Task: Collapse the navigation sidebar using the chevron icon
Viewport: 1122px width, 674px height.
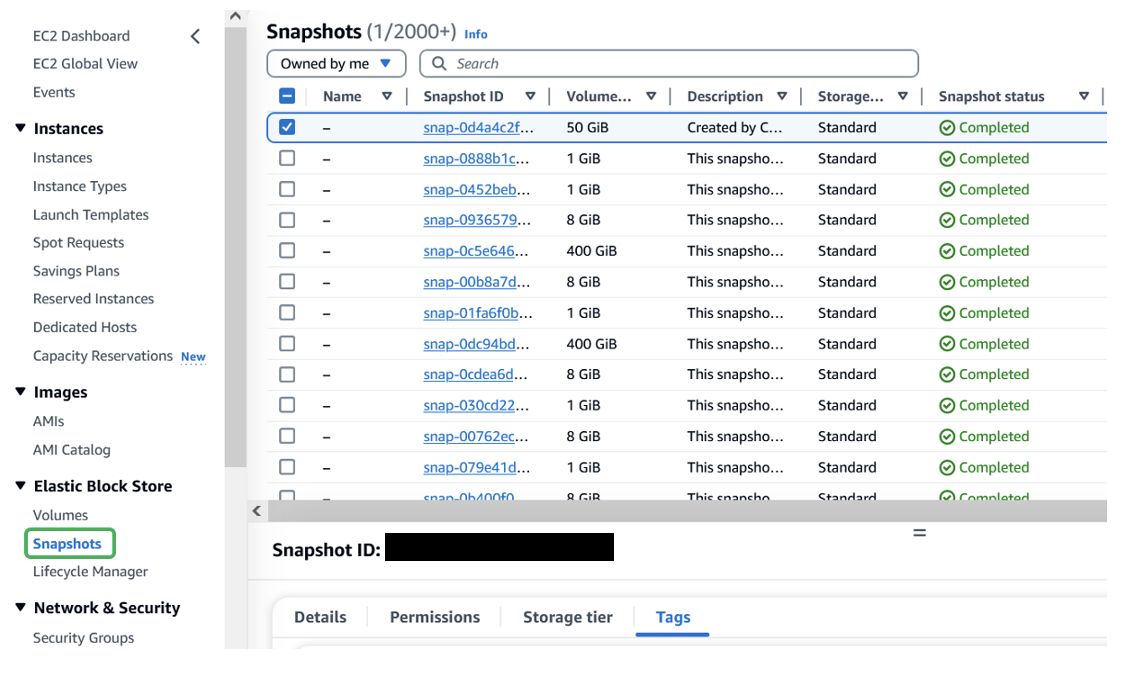Action: [x=194, y=36]
